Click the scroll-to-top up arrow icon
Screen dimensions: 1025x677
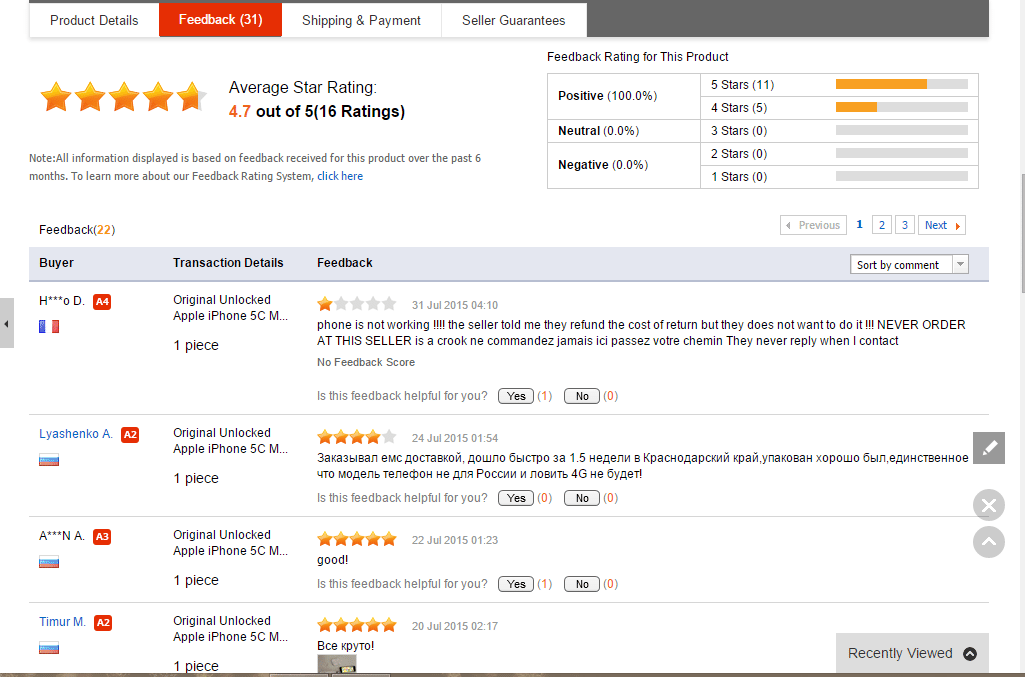pyautogui.click(x=988, y=542)
